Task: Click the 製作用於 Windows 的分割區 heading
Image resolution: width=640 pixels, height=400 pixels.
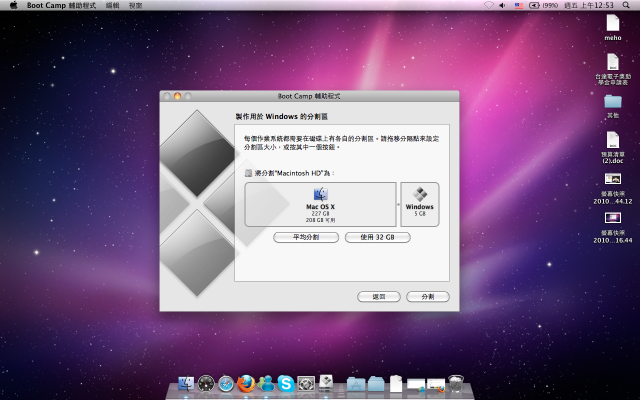Action: (282, 117)
